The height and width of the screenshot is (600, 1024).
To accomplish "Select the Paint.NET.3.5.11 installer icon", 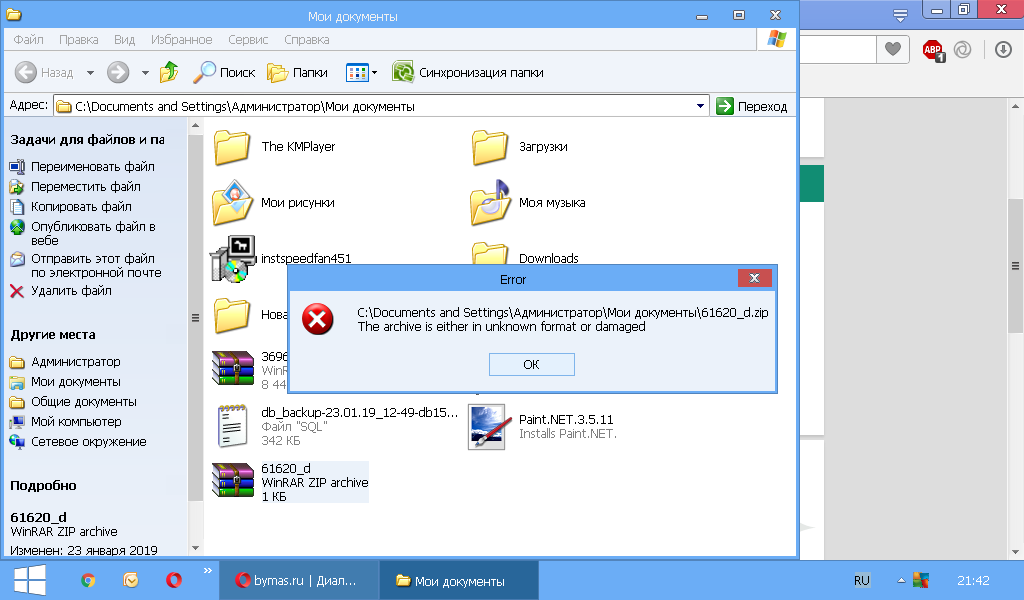I will tap(490, 425).
